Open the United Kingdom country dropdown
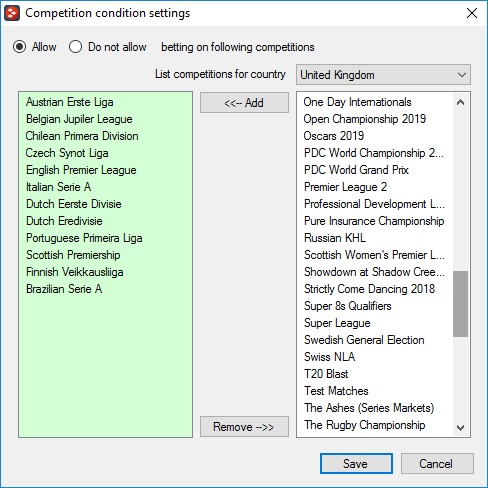488x488 pixels. [x=383, y=75]
